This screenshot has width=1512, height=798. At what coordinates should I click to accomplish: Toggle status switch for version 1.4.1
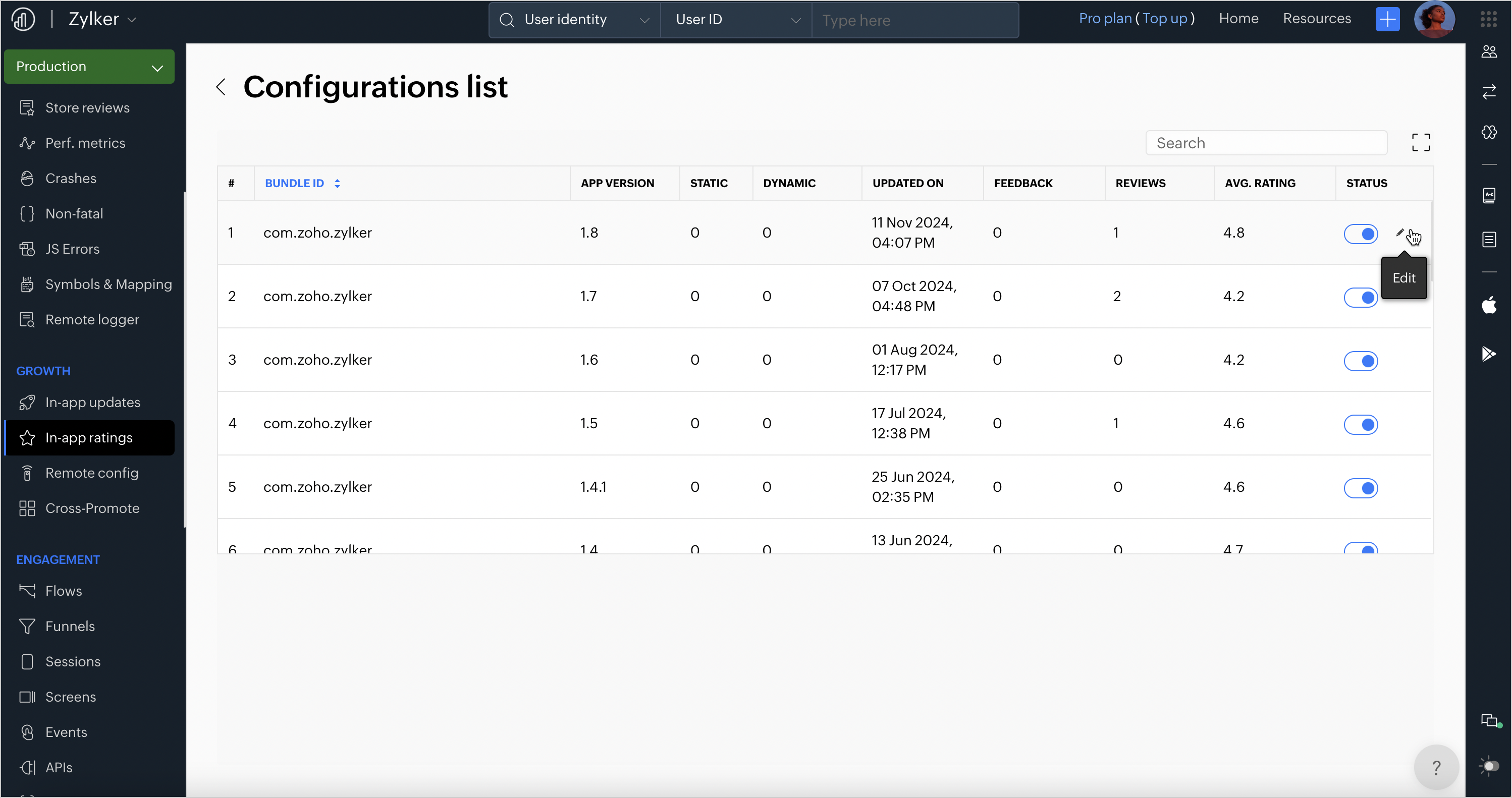pyautogui.click(x=1361, y=488)
